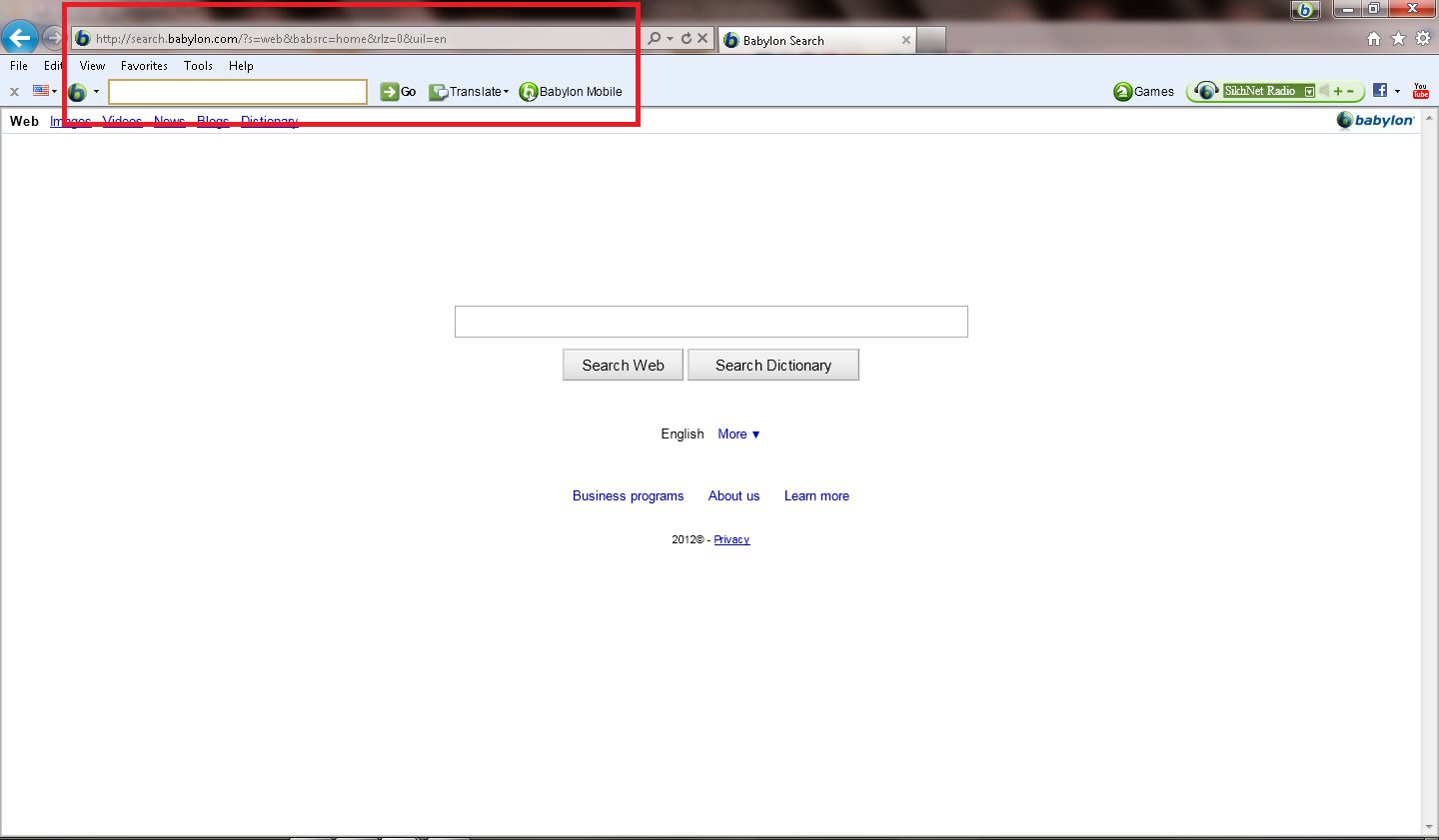Open the Games toolbar button

click(x=1144, y=92)
